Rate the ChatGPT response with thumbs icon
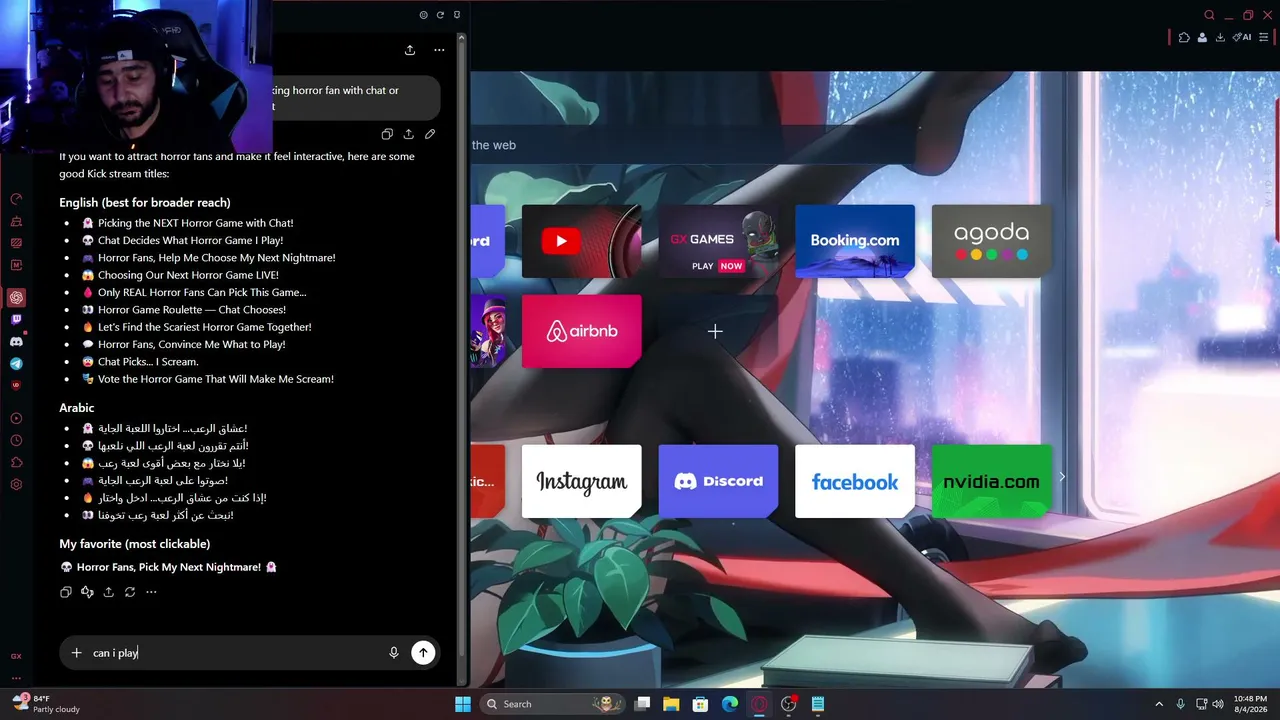Screen dimensions: 1280x720 click(87, 592)
